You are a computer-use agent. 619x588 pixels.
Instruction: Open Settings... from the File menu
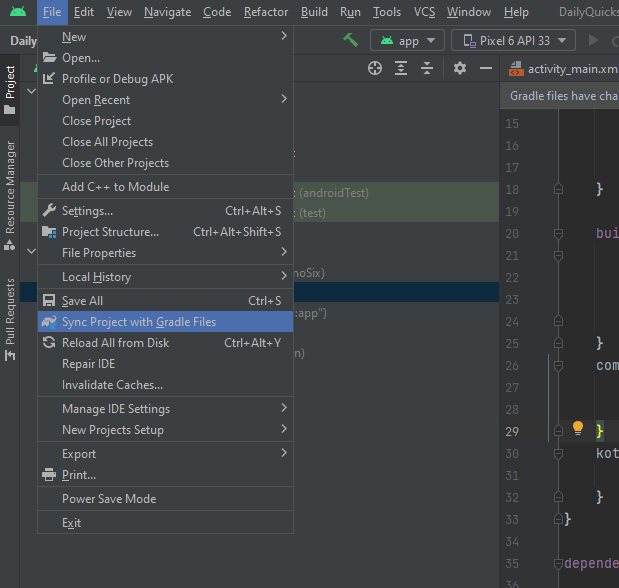click(x=165, y=211)
